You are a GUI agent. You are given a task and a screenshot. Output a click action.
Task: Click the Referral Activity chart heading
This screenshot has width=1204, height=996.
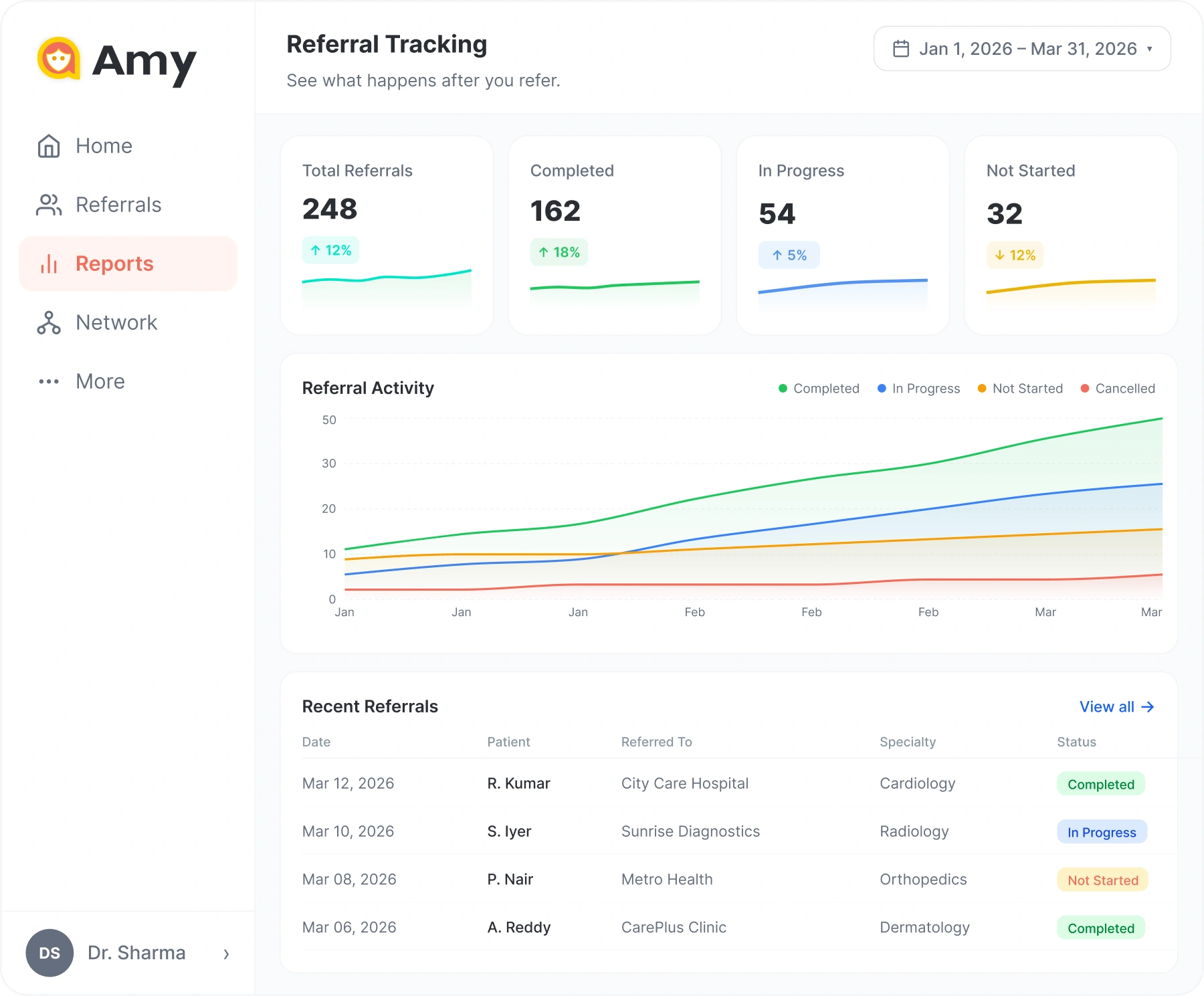click(x=368, y=388)
